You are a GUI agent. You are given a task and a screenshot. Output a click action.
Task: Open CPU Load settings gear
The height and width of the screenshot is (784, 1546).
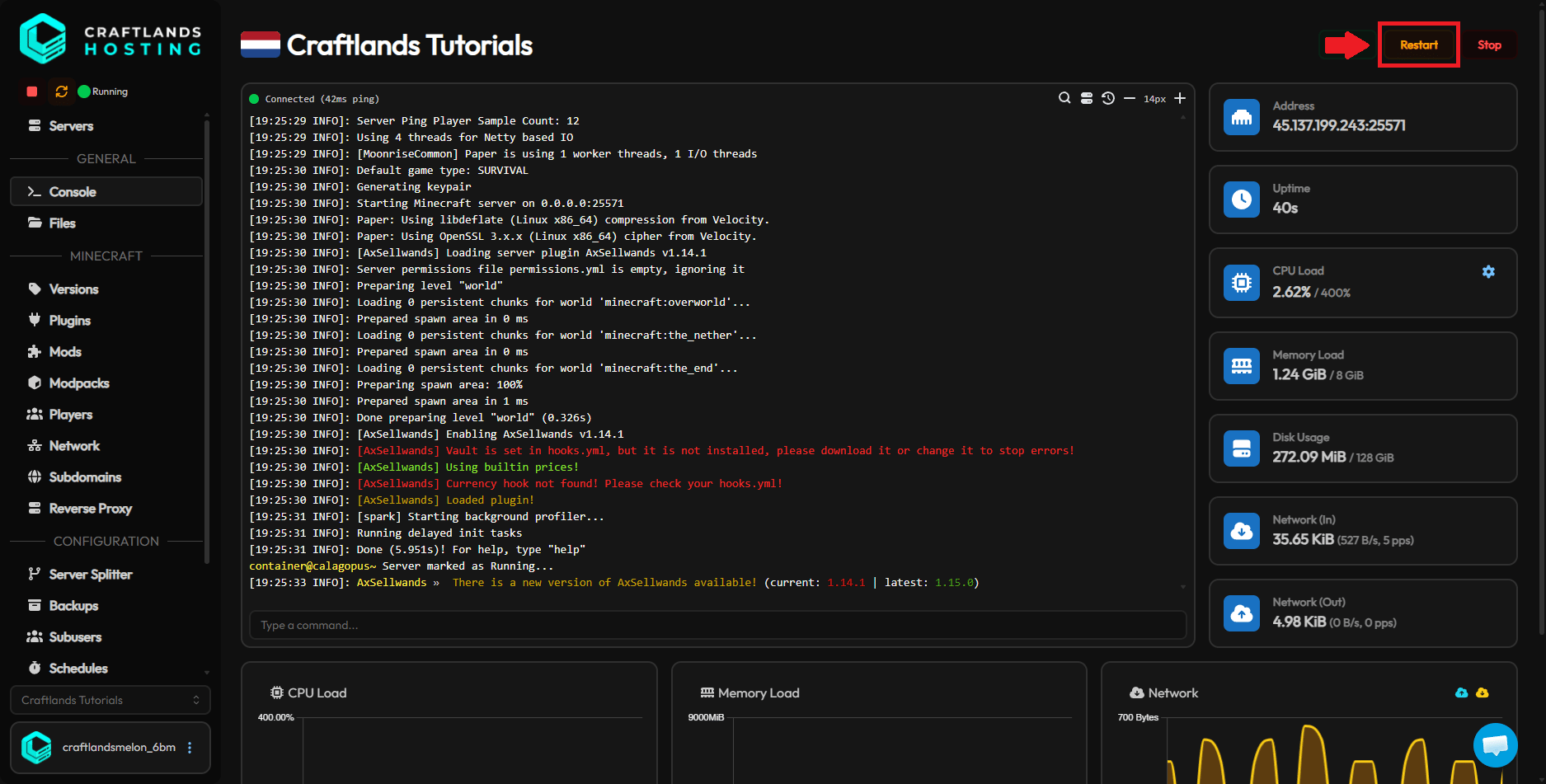(x=1488, y=271)
